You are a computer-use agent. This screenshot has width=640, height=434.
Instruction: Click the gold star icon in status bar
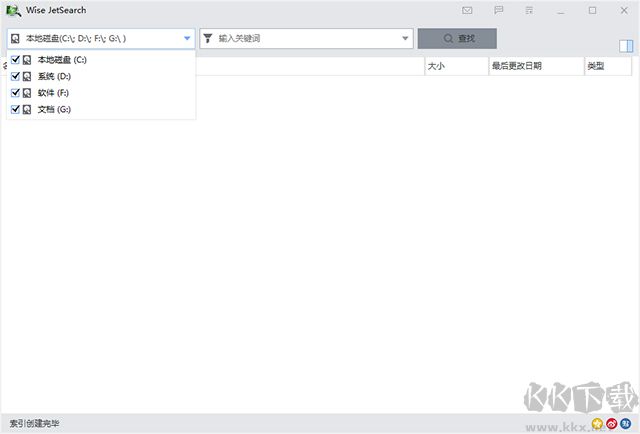coord(597,424)
